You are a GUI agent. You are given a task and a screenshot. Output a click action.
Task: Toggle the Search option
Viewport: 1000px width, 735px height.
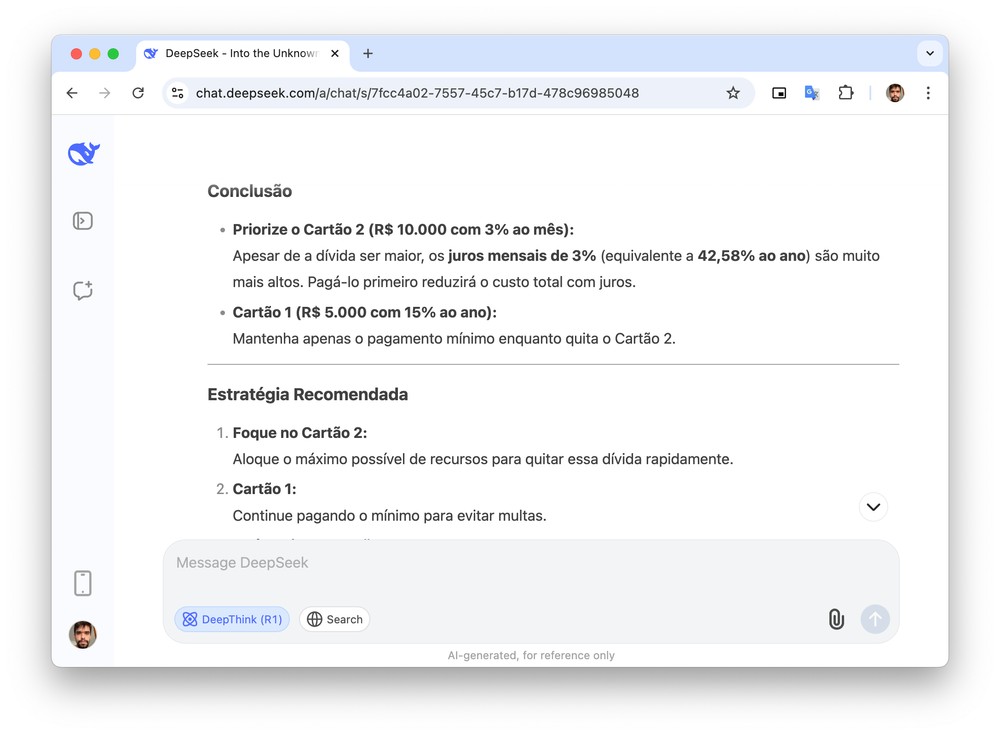(335, 619)
